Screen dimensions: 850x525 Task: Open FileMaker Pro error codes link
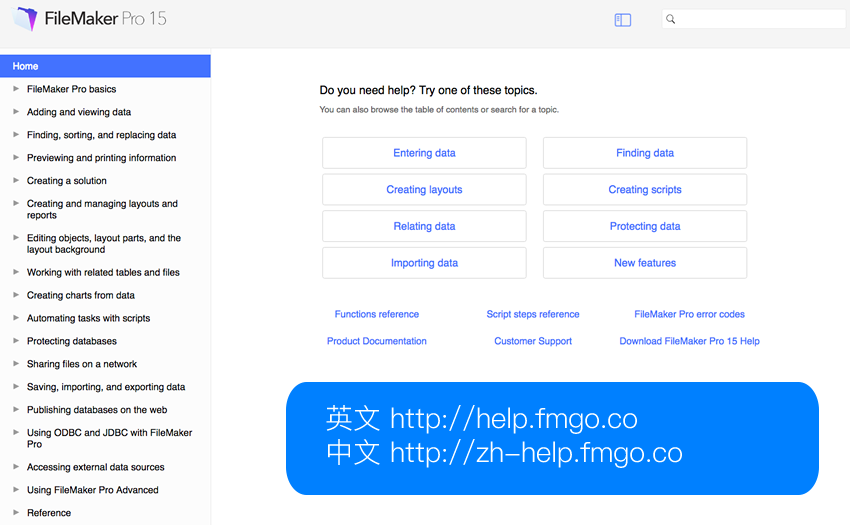point(690,314)
